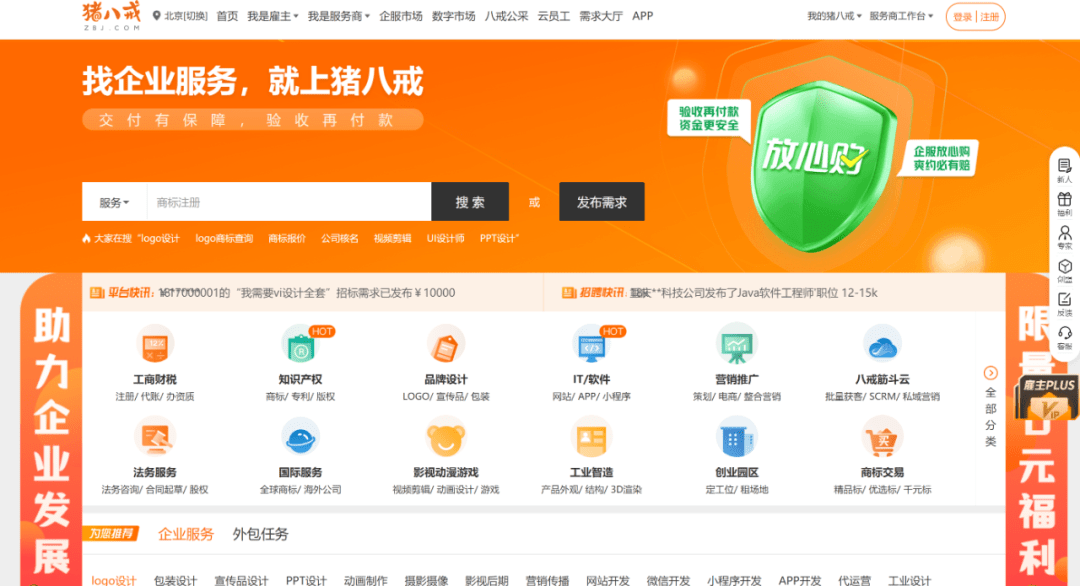The image size is (1080, 586).
Task: Select the 营销推广 category icon
Action: pyautogui.click(x=736, y=345)
